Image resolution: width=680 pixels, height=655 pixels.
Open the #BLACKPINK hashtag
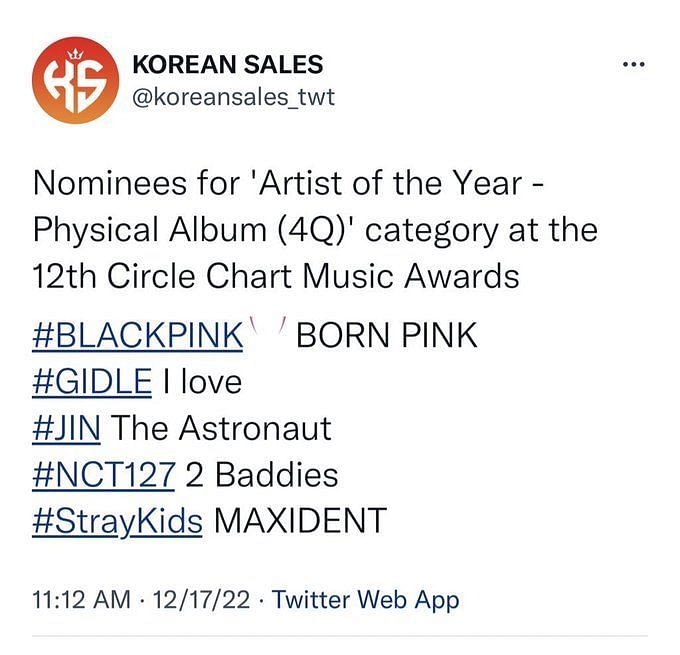[137, 335]
